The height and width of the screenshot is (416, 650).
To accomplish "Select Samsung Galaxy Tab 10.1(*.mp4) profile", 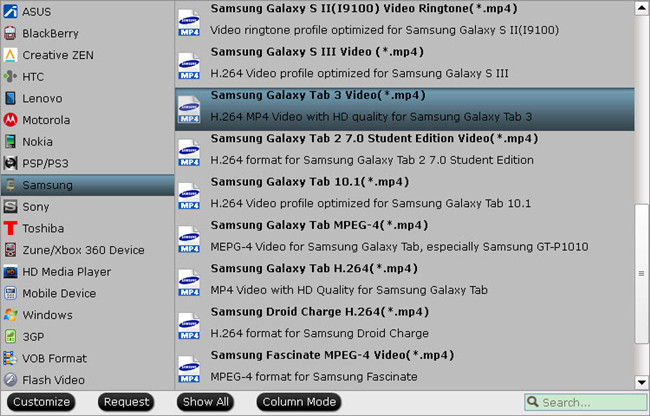I will click(405, 196).
